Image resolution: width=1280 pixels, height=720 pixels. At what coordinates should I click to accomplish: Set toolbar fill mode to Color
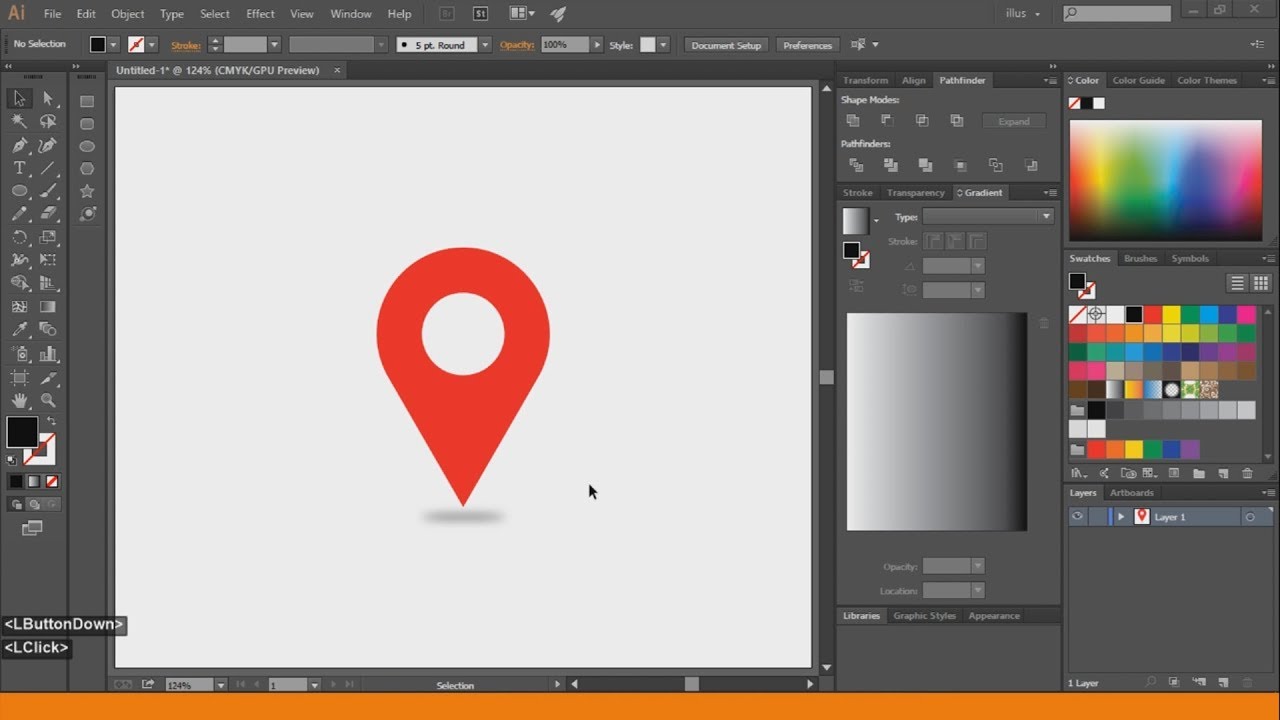coord(16,481)
